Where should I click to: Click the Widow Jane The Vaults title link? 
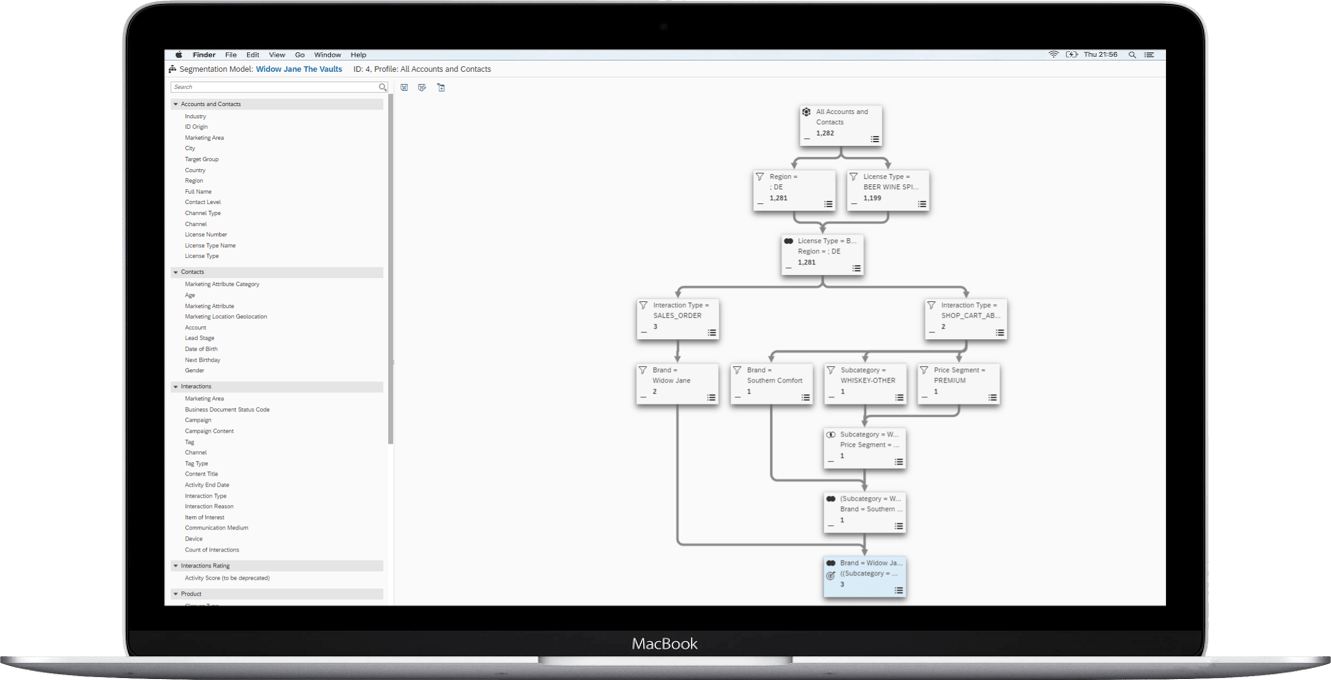pos(299,70)
